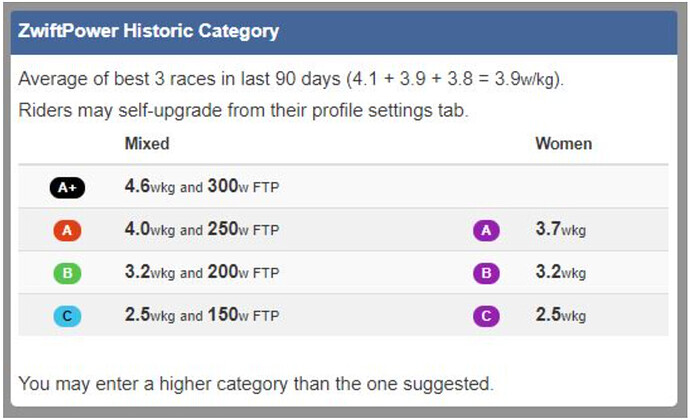Image resolution: width=690 pixels, height=420 pixels.
Task: Click the purple Women C badge
Action: click(x=486, y=316)
